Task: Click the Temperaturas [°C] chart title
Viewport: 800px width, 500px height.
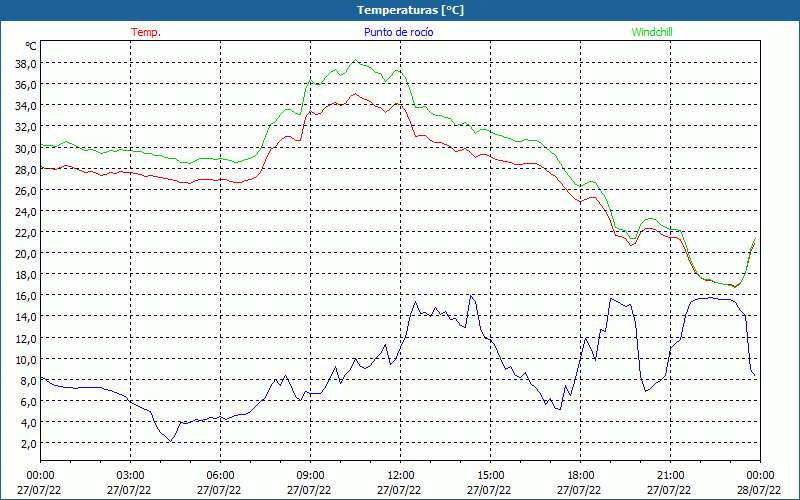Action: pos(410,10)
